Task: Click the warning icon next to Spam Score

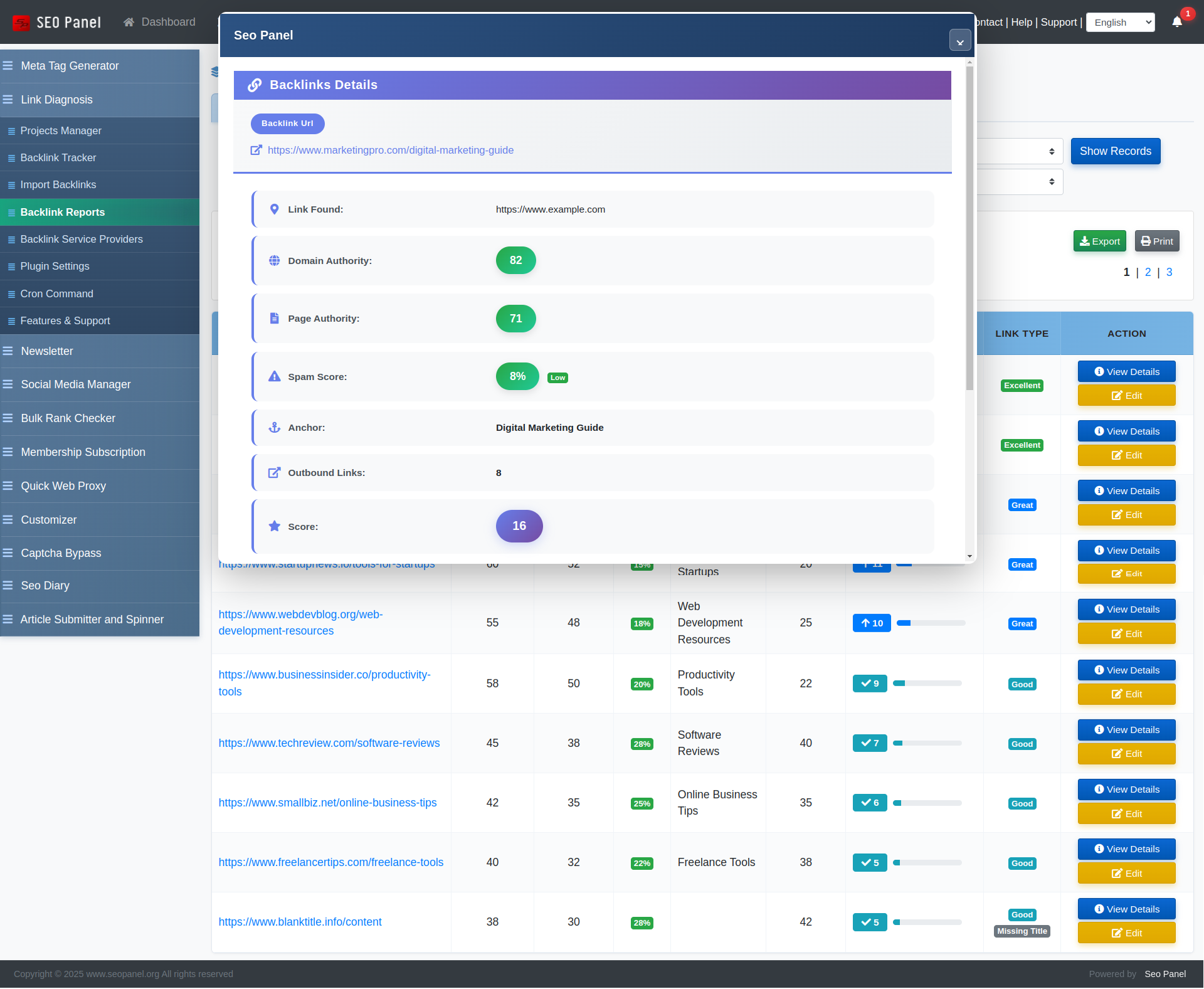Action: (x=274, y=376)
